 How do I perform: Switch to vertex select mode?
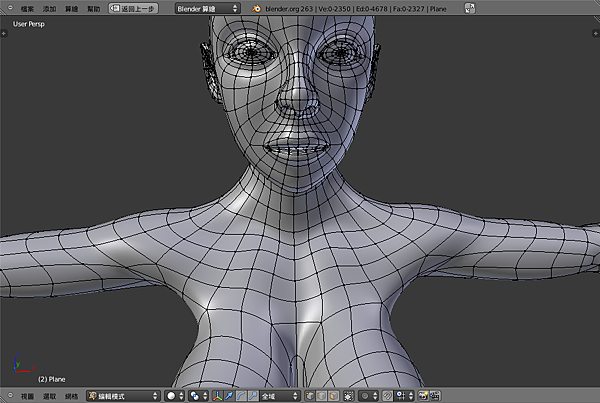[x=310, y=396]
